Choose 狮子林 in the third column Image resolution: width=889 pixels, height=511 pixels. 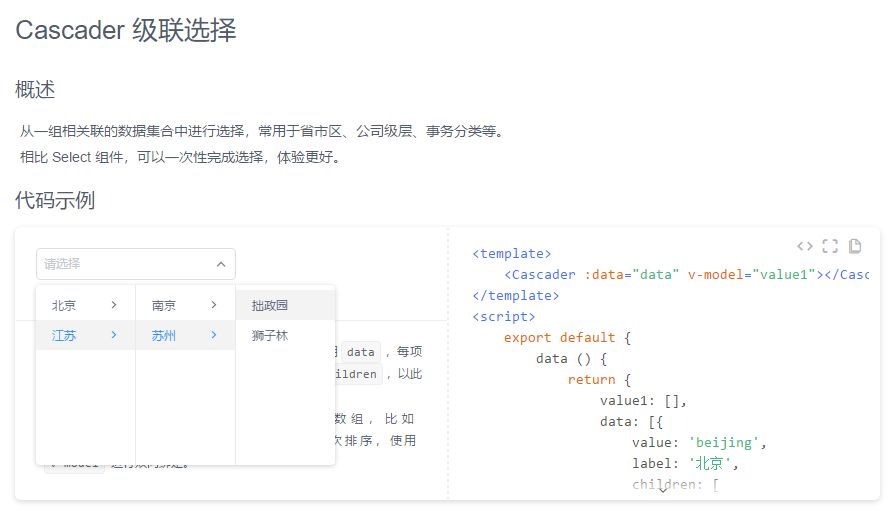click(285, 335)
